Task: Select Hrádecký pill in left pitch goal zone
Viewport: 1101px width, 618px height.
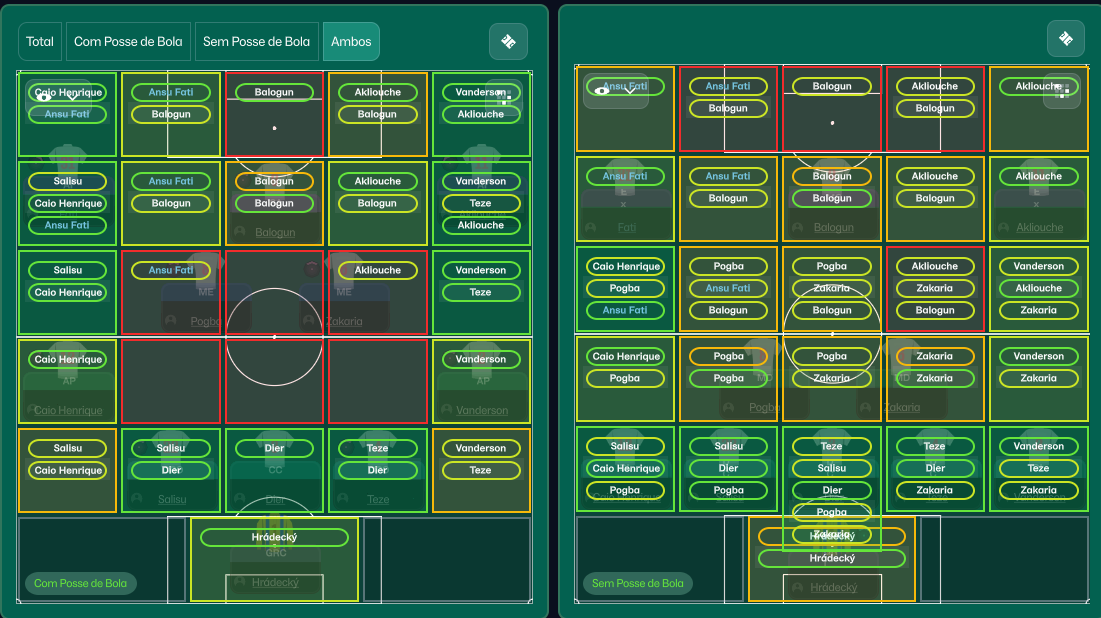Action: (x=274, y=538)
